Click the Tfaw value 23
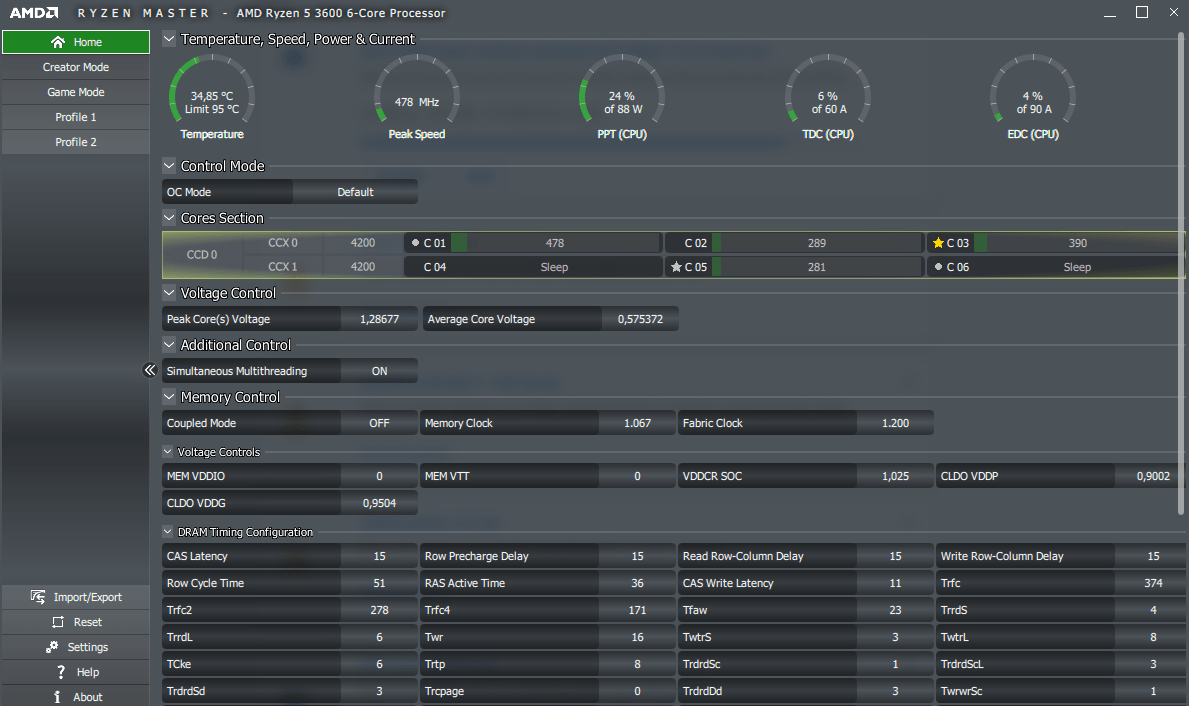The image size is (1189, 706). pyautogui.click(x=895, y=610)
